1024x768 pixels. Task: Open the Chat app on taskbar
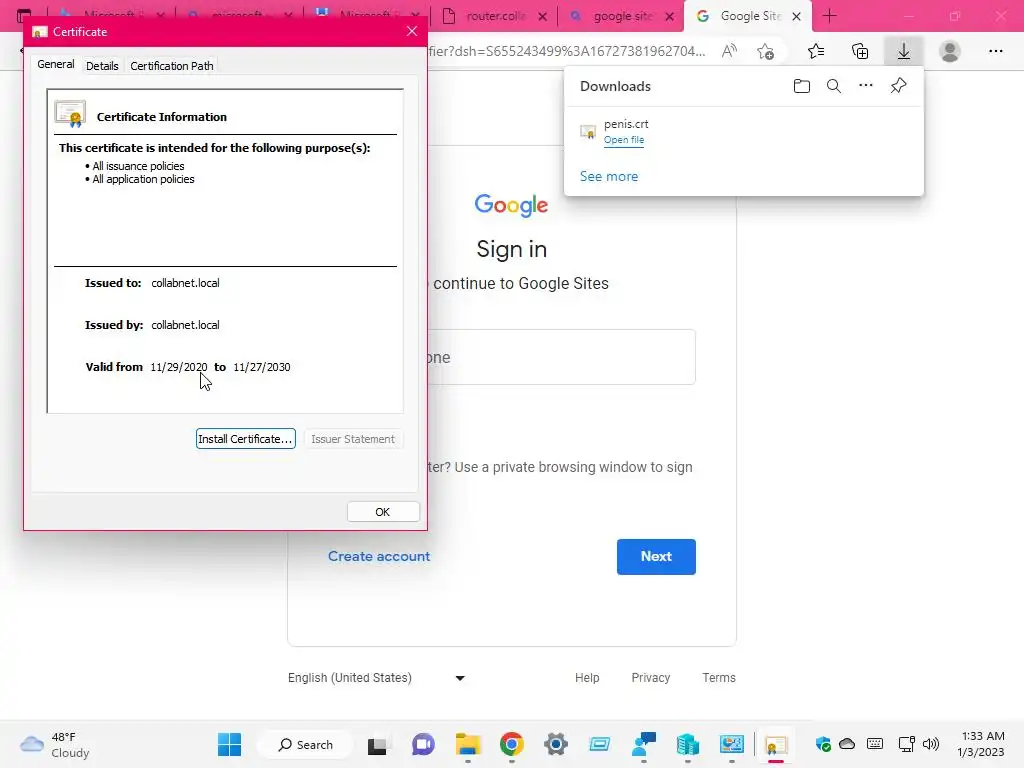tap(423, 744)
